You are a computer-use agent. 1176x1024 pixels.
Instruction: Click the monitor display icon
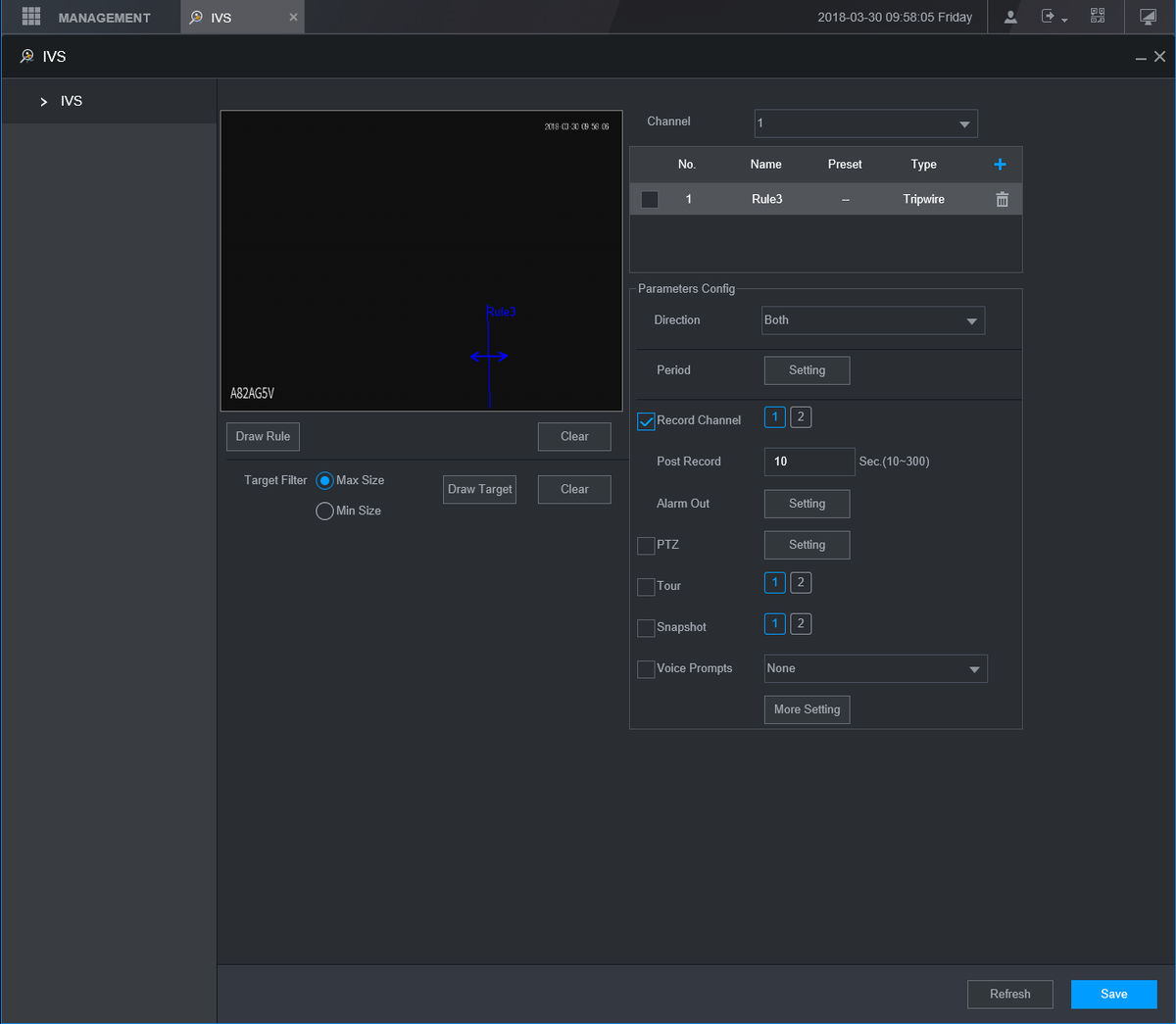(1148, 17)
